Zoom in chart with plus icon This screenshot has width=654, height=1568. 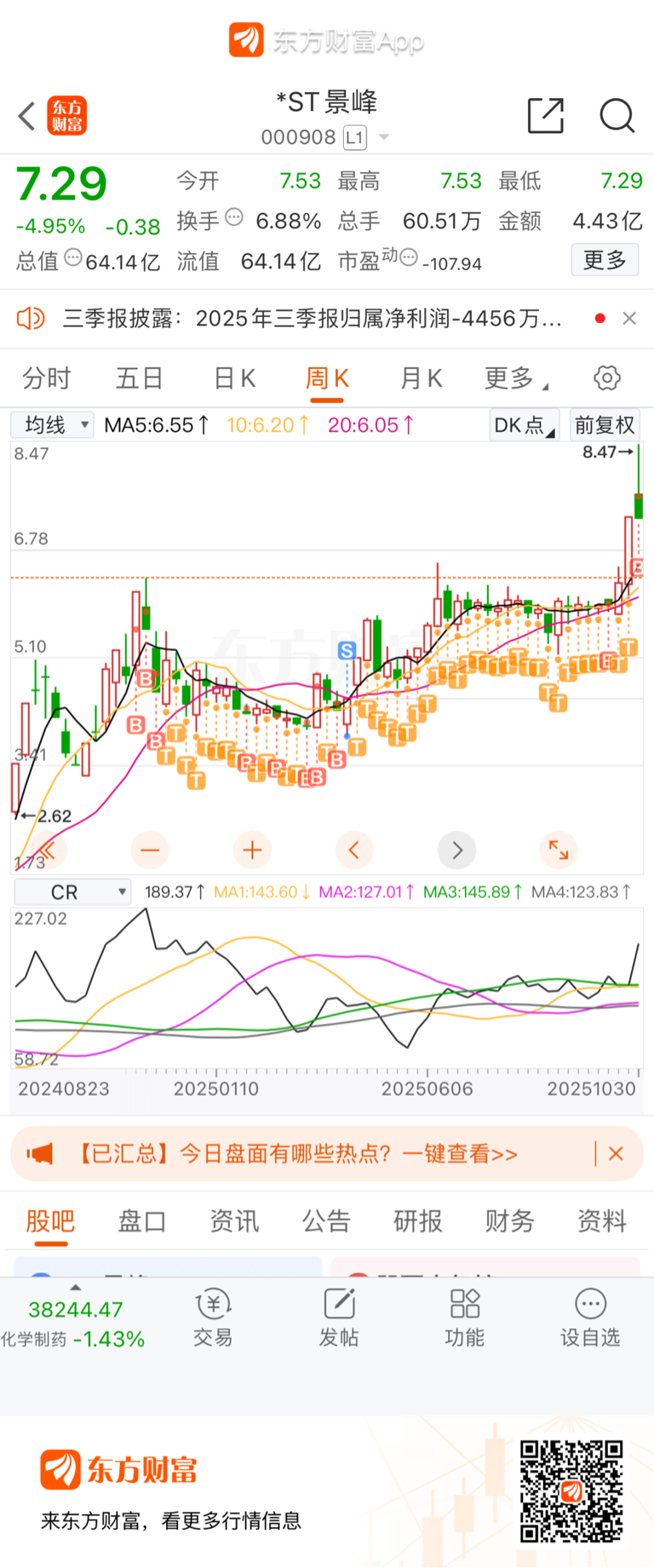[252, 850]
